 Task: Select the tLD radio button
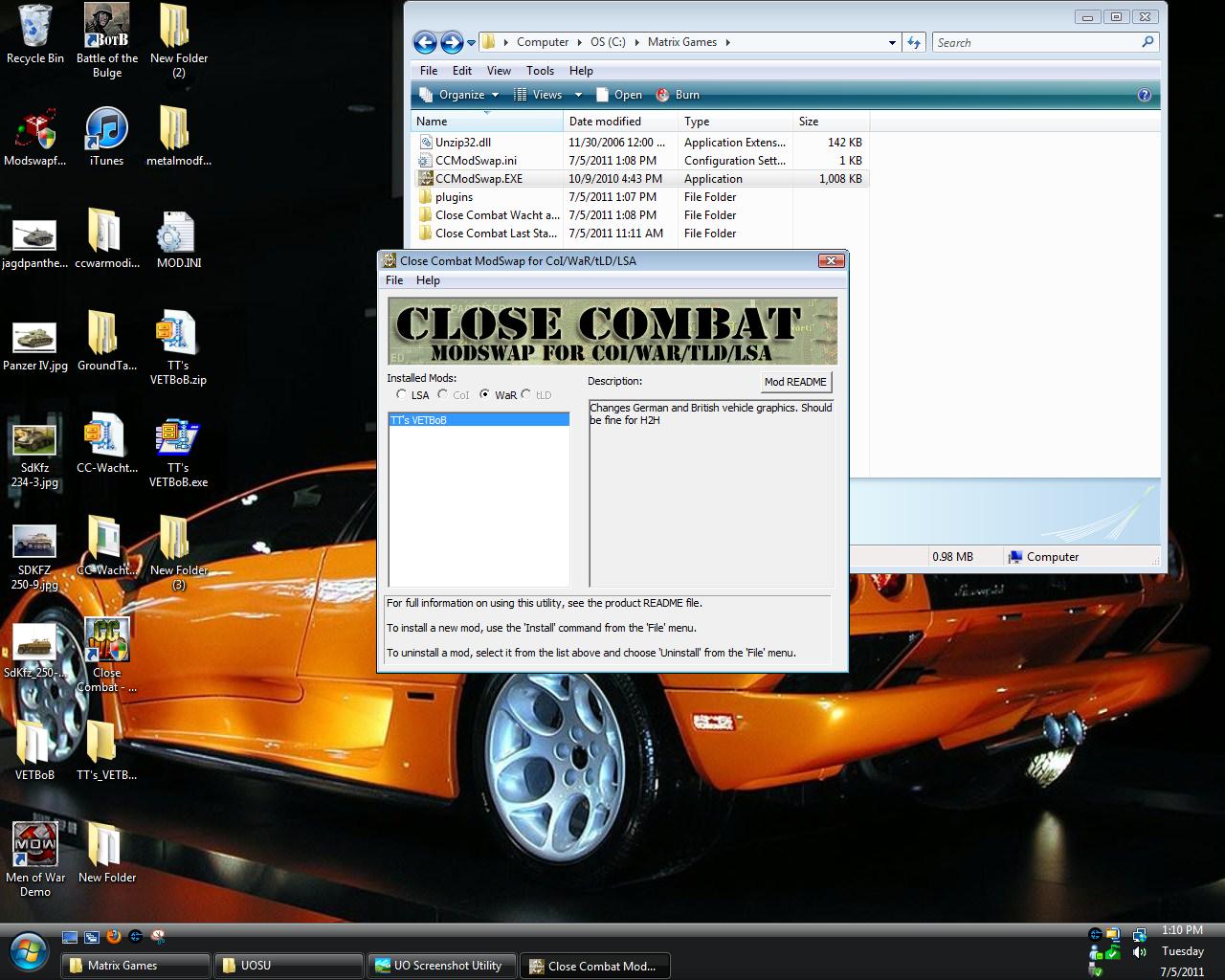(x=525, y=394)
